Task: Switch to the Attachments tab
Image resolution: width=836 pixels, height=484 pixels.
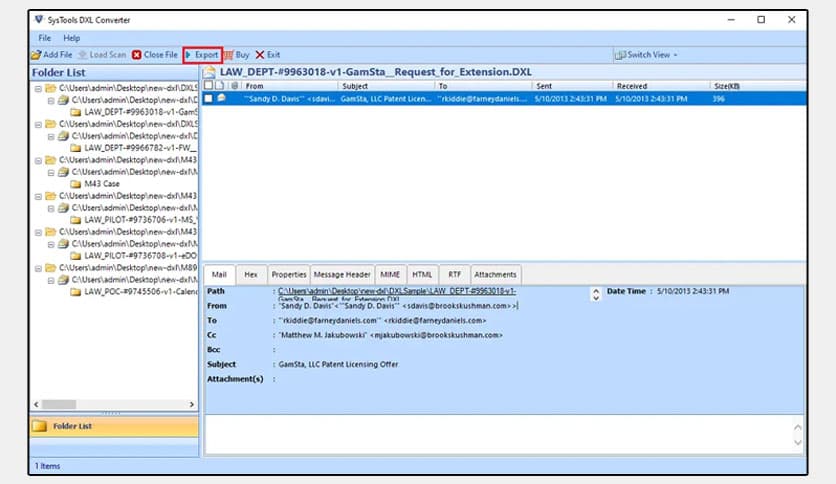Action: (495, 275)
